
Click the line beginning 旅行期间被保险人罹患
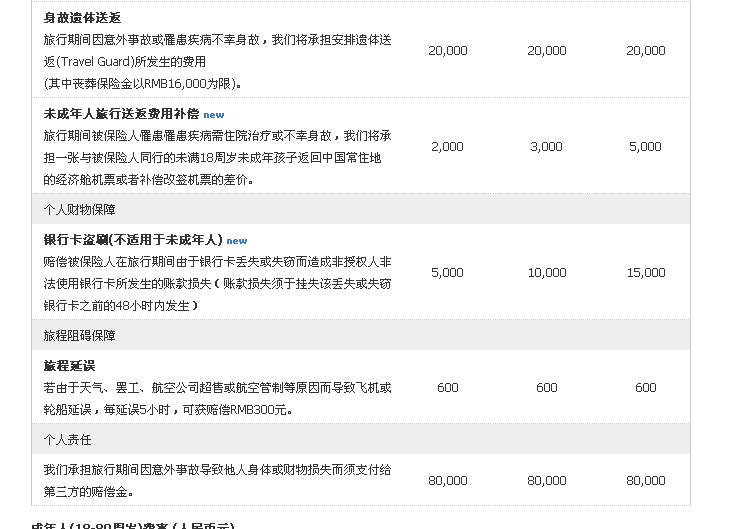(x=217, y=136)
